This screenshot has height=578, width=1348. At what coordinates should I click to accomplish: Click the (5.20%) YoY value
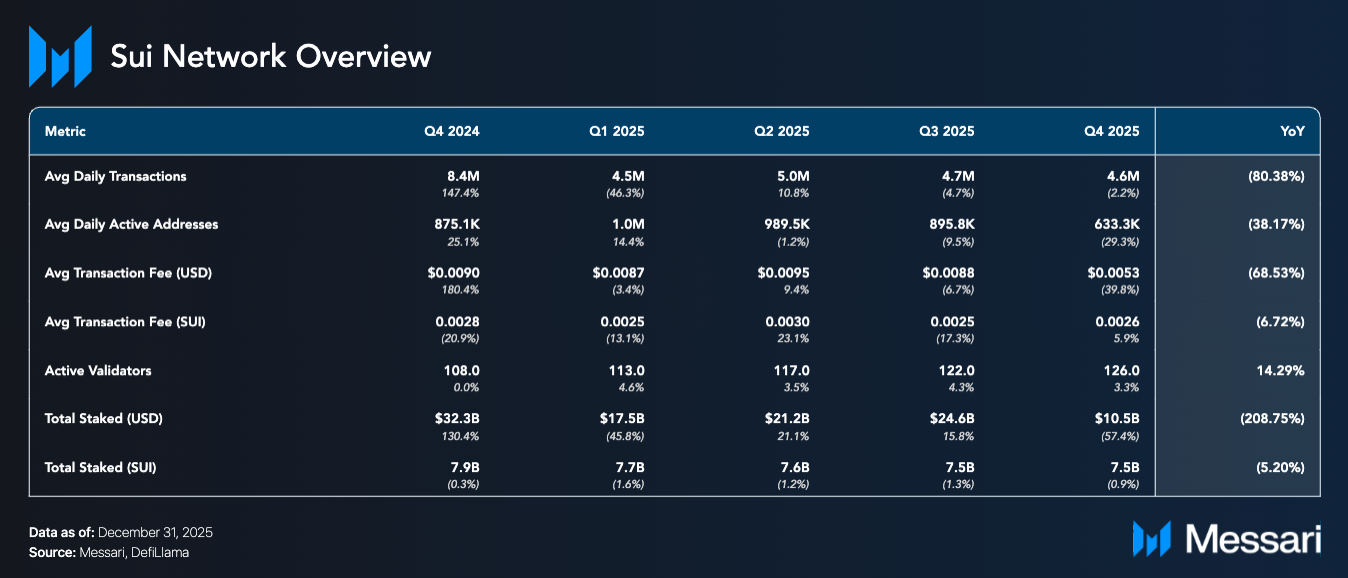pos(1280,467)
